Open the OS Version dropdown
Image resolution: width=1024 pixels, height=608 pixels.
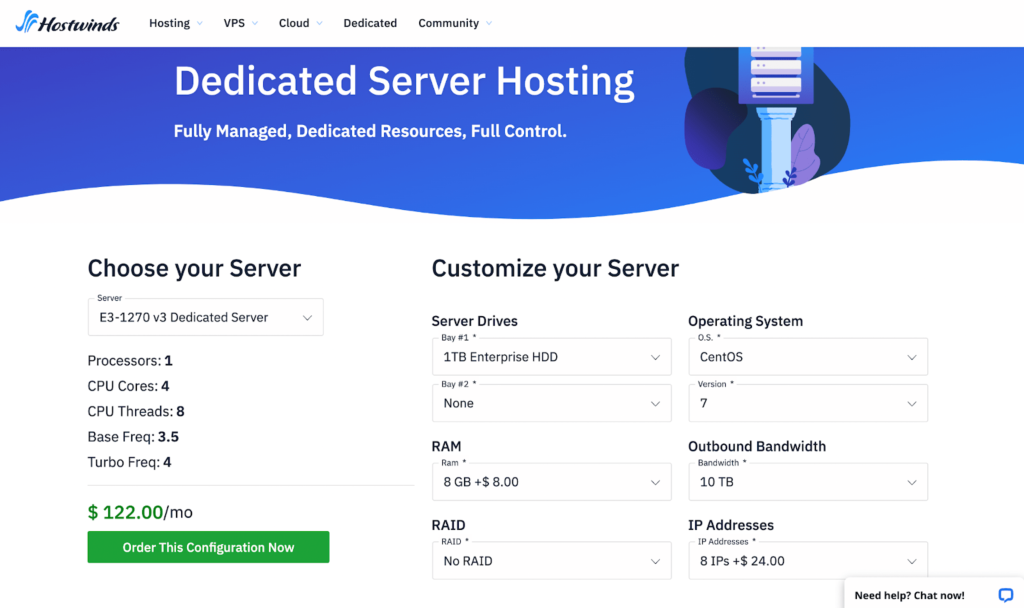(808, 403)
